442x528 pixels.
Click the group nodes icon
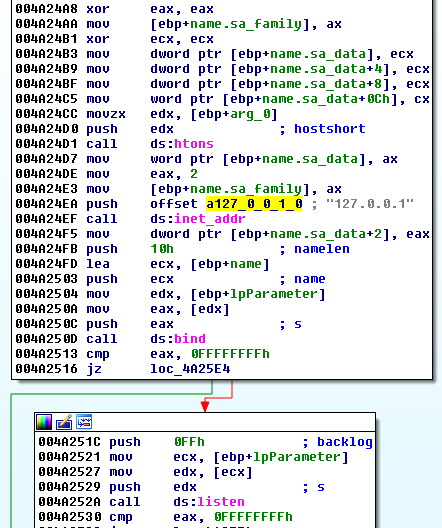click(x=84, y=422)
